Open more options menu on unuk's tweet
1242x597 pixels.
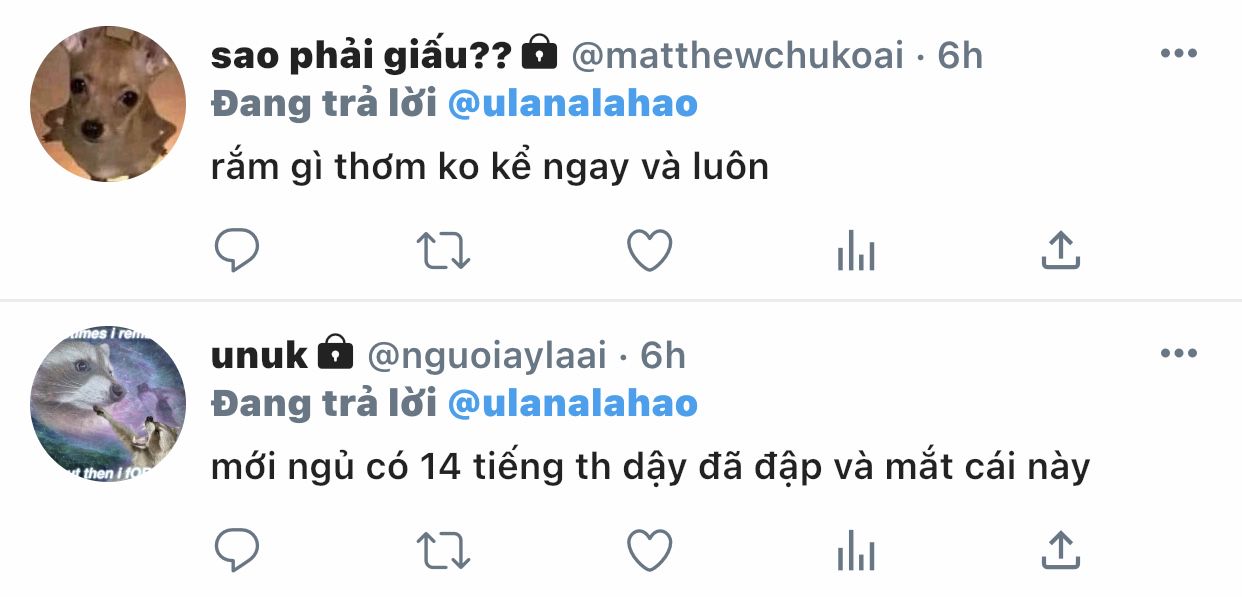(x=1178, y=353)
